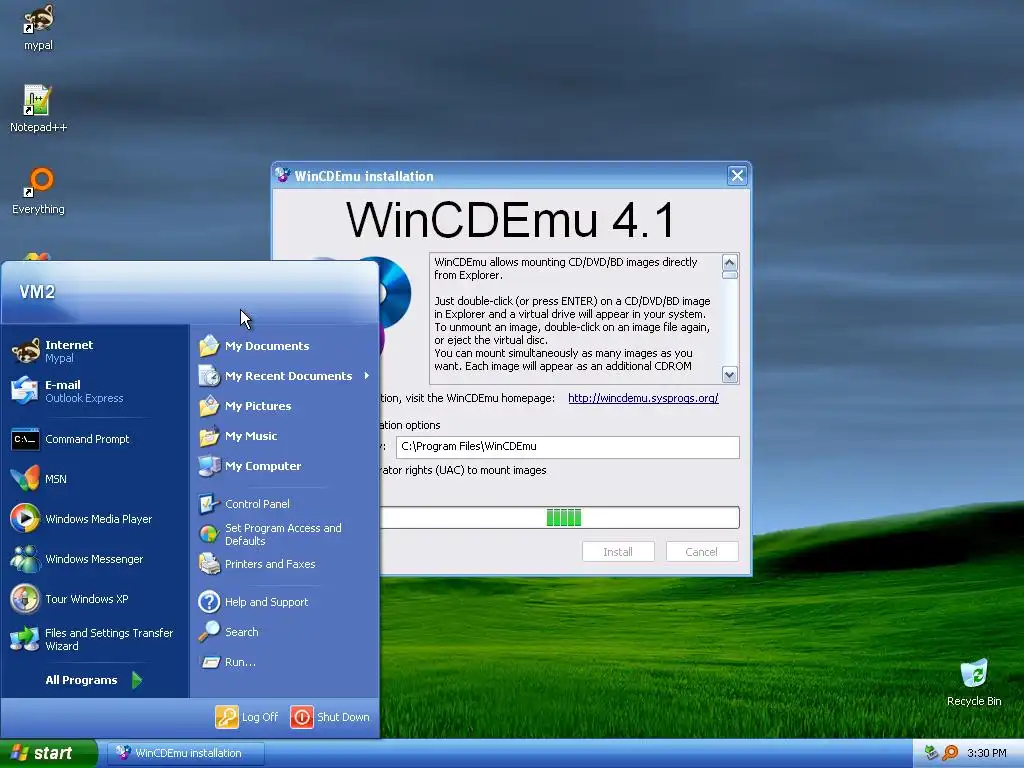
Task: Launch Command Prompt from Start menu
Action: coord(97,439)
